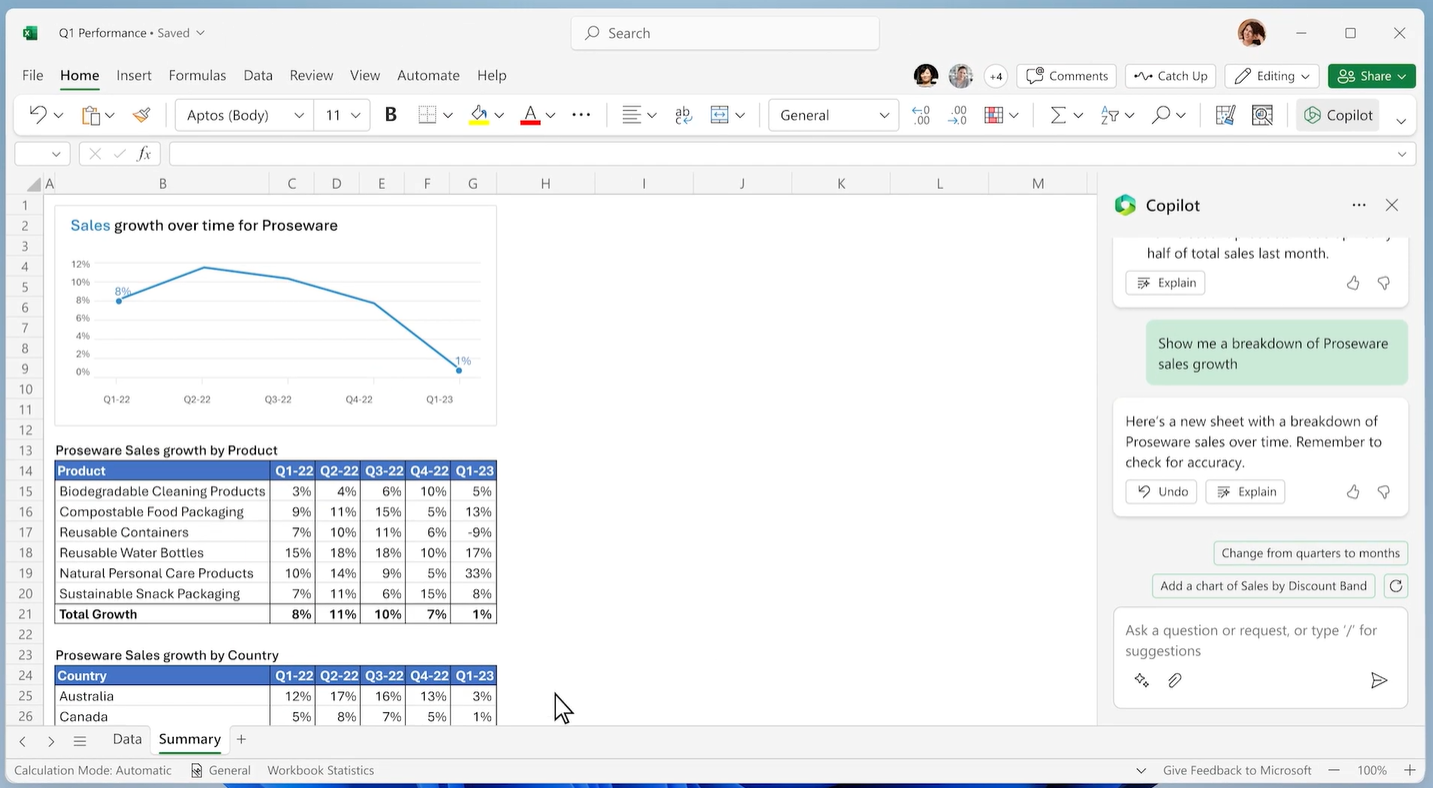Switch to the Formulas tab
The width and height of the screenshot is (1433, 788).
197,75
